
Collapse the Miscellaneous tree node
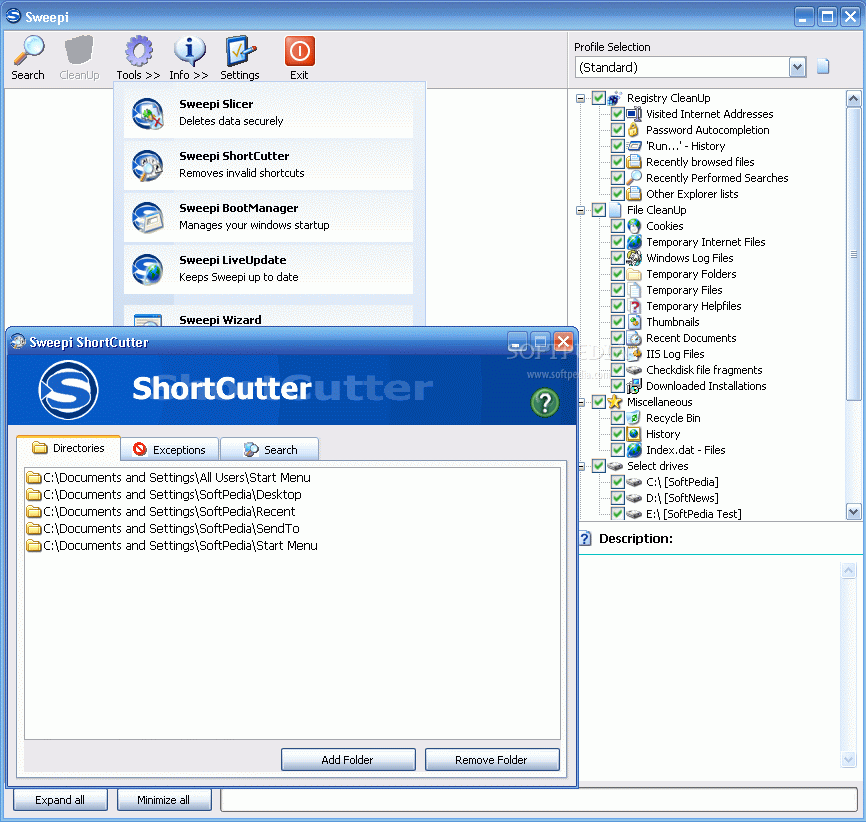[580, 403]
